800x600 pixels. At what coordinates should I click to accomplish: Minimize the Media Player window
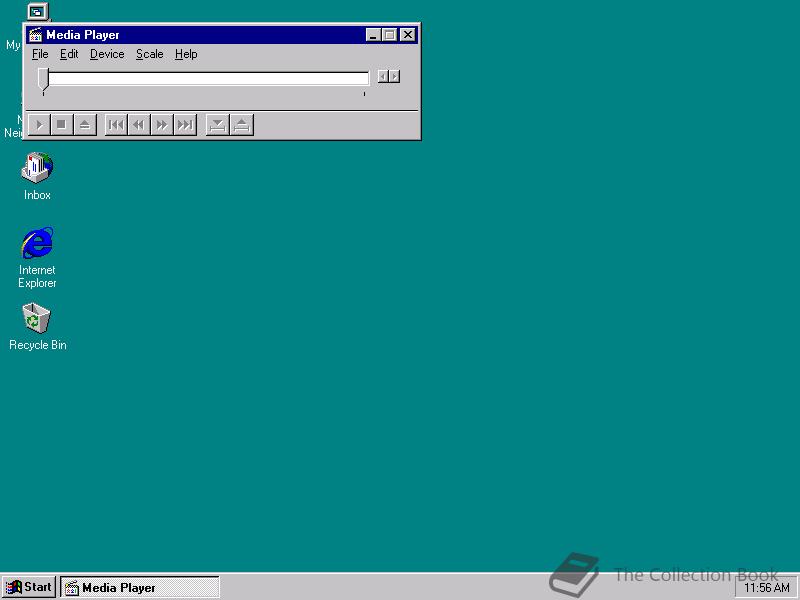tap(373, 35)
